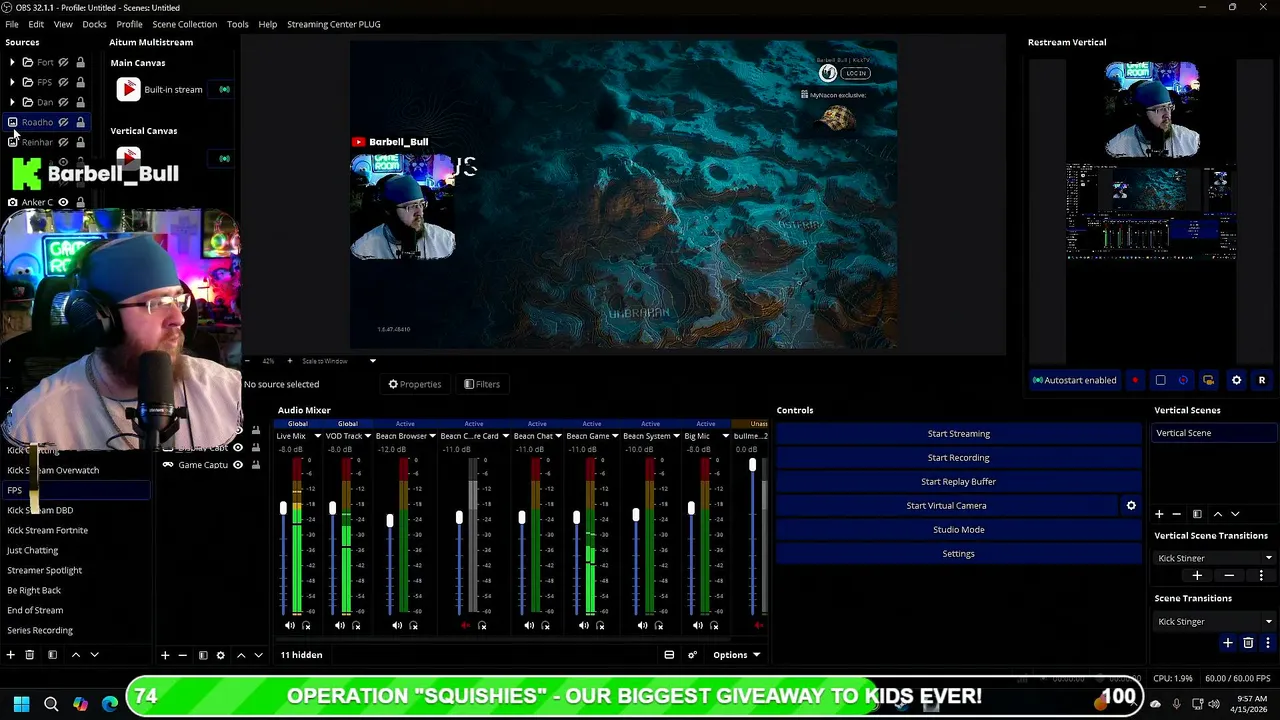
Task: Mute the Beacn Game channel
Action: (x=584, y=626)
